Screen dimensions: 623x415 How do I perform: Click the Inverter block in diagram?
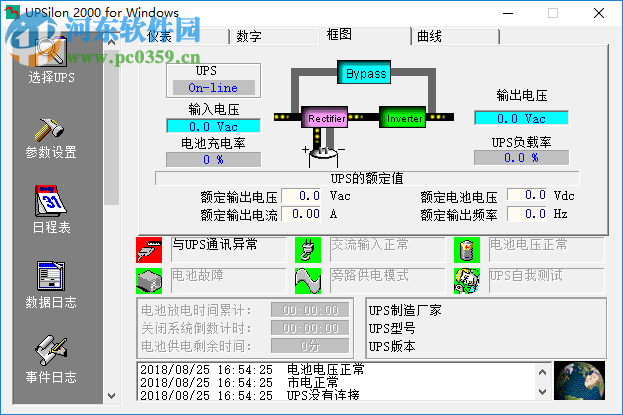click(x=402, y=117)
